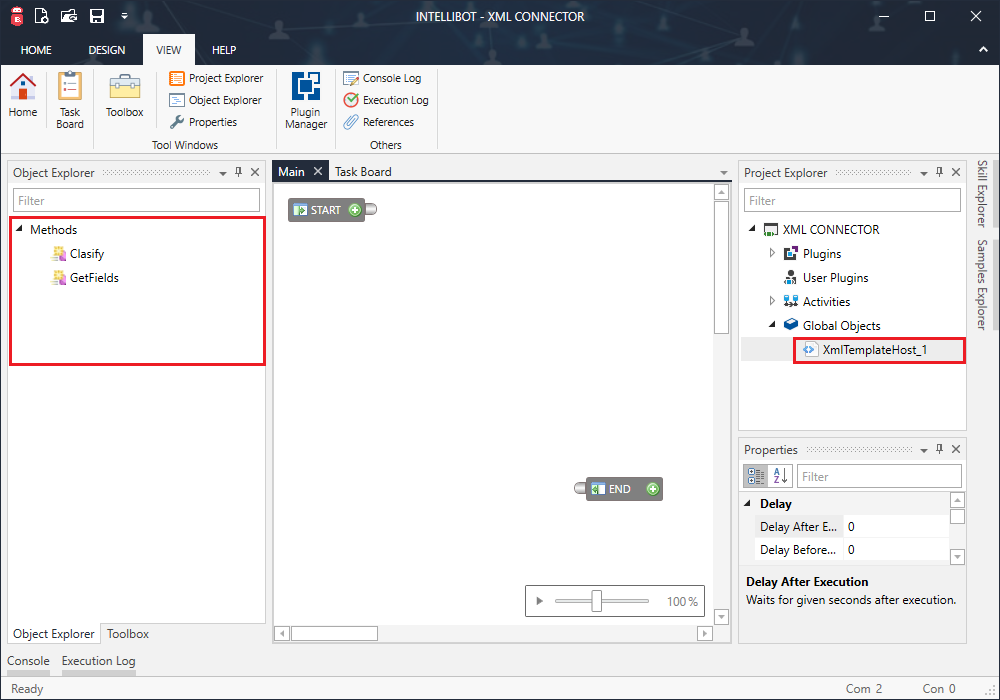Show the Object Explorer tool window
Image resolution: width=1000 pixels, height=700 pixels.
[216, 100]
